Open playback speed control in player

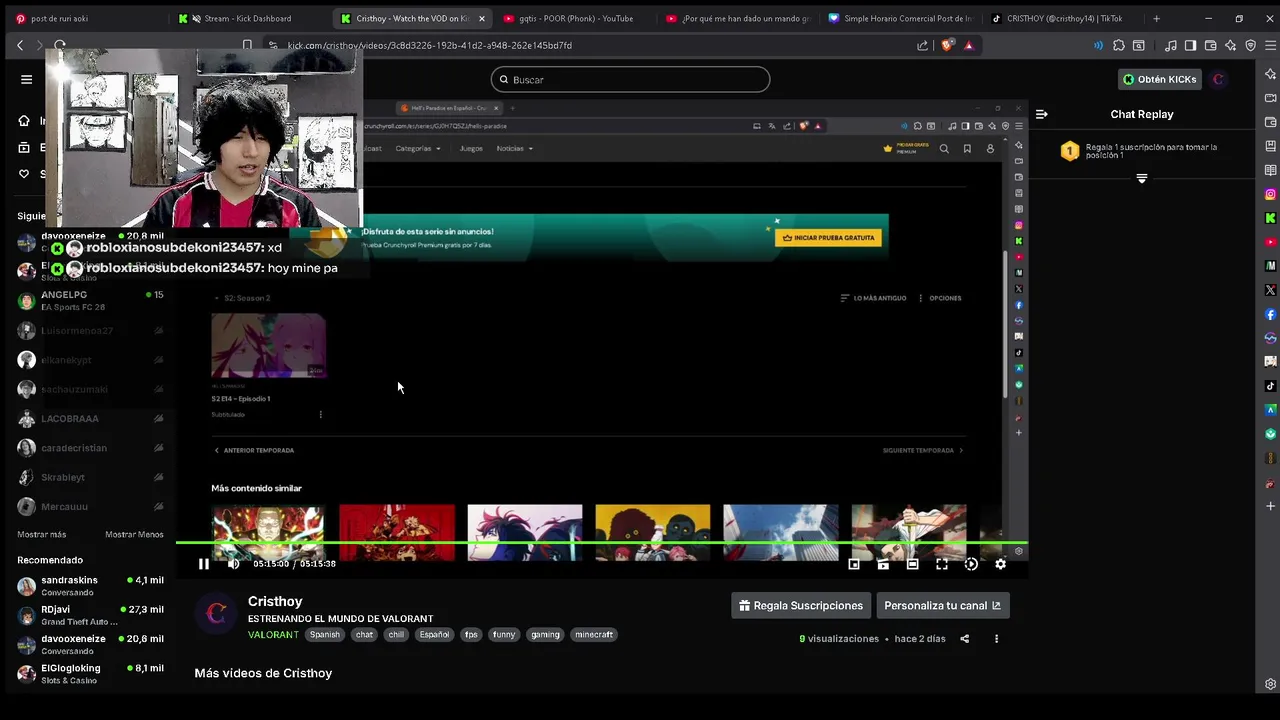[x=971, y=564]
